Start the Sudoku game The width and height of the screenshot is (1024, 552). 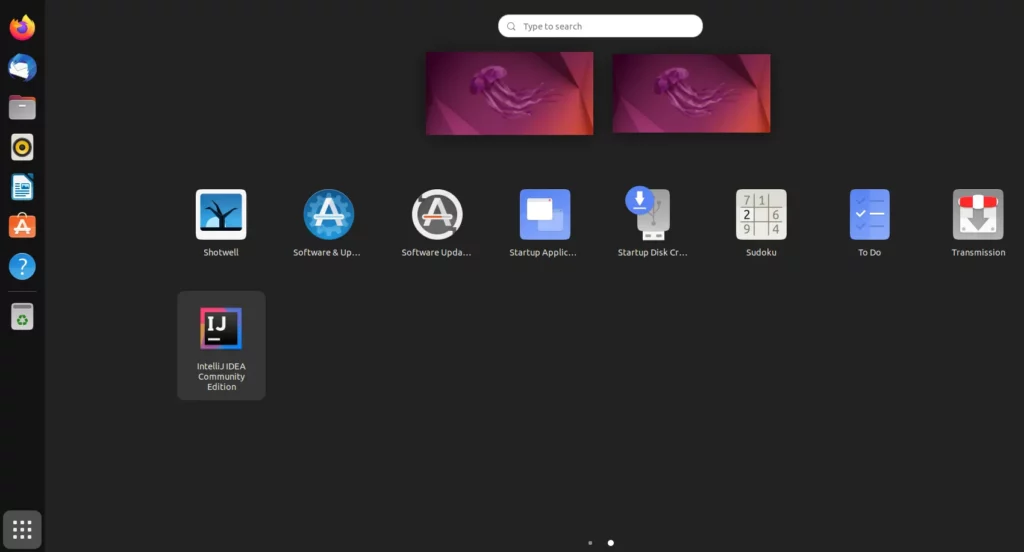point(761,214)
